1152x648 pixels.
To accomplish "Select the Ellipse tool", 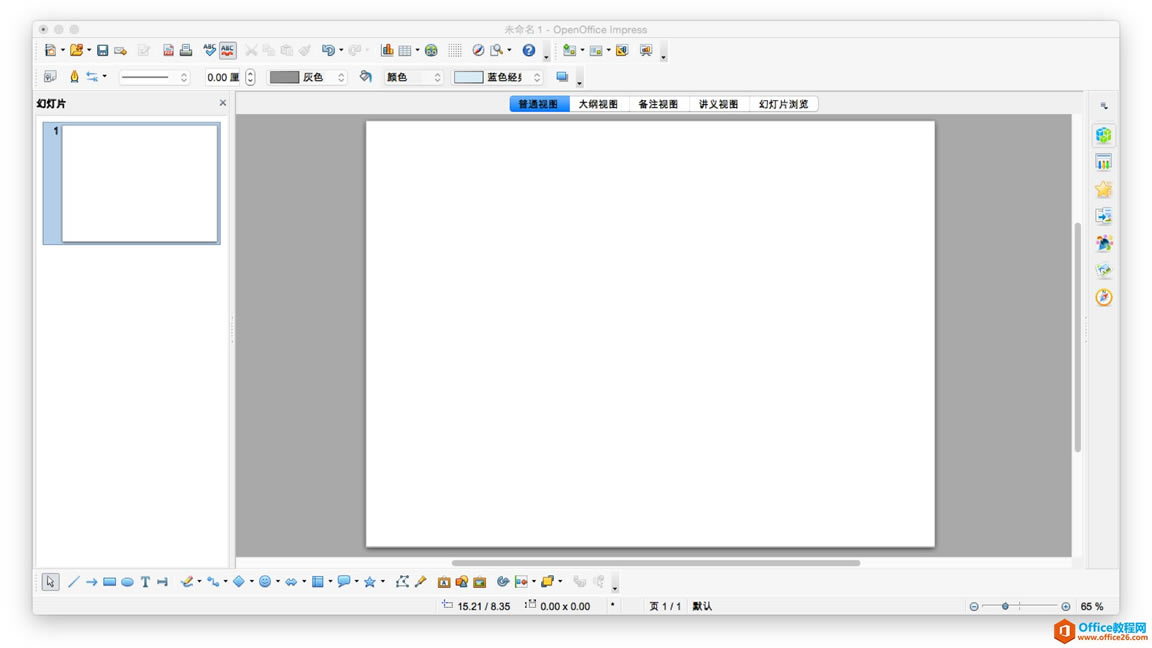I will (x=126, y=581).
